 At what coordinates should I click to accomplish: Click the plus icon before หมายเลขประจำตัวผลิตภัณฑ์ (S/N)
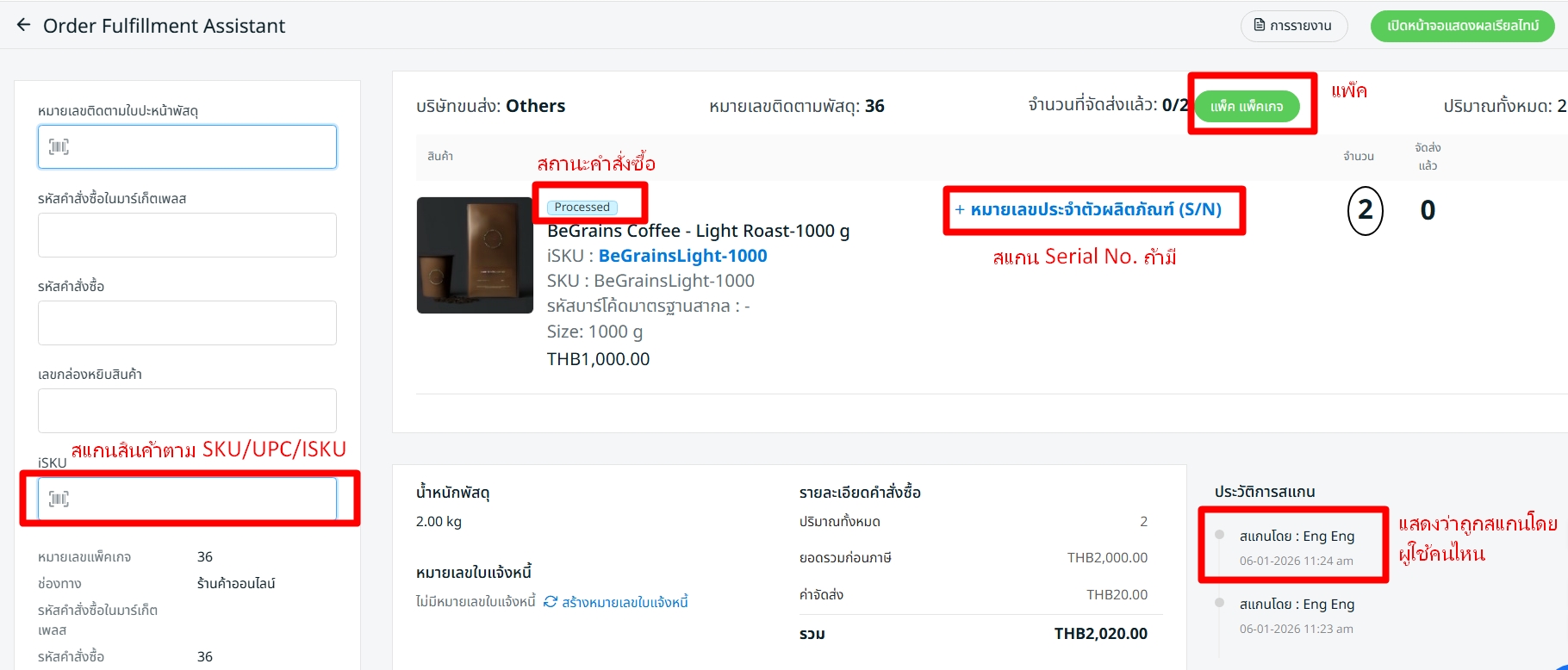[959, 209]
